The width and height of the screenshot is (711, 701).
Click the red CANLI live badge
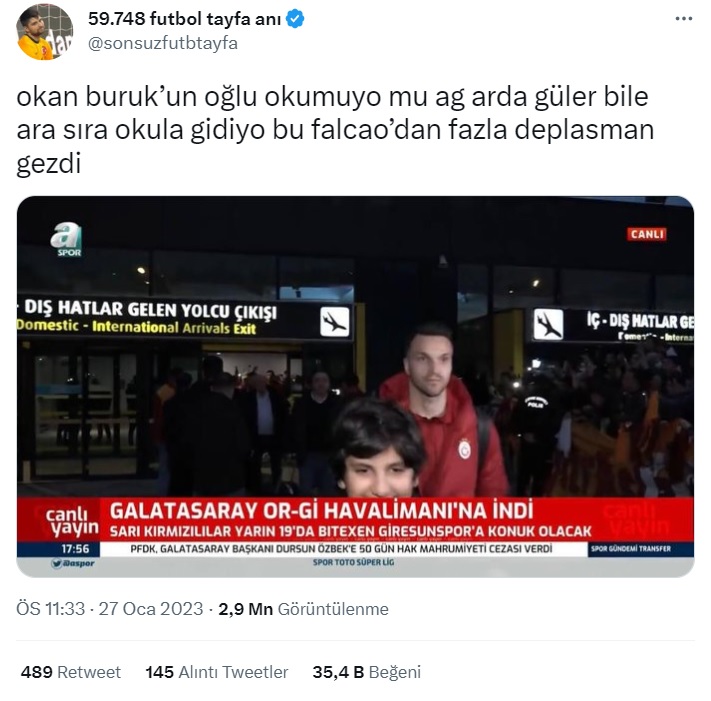[x=647, y=234]
